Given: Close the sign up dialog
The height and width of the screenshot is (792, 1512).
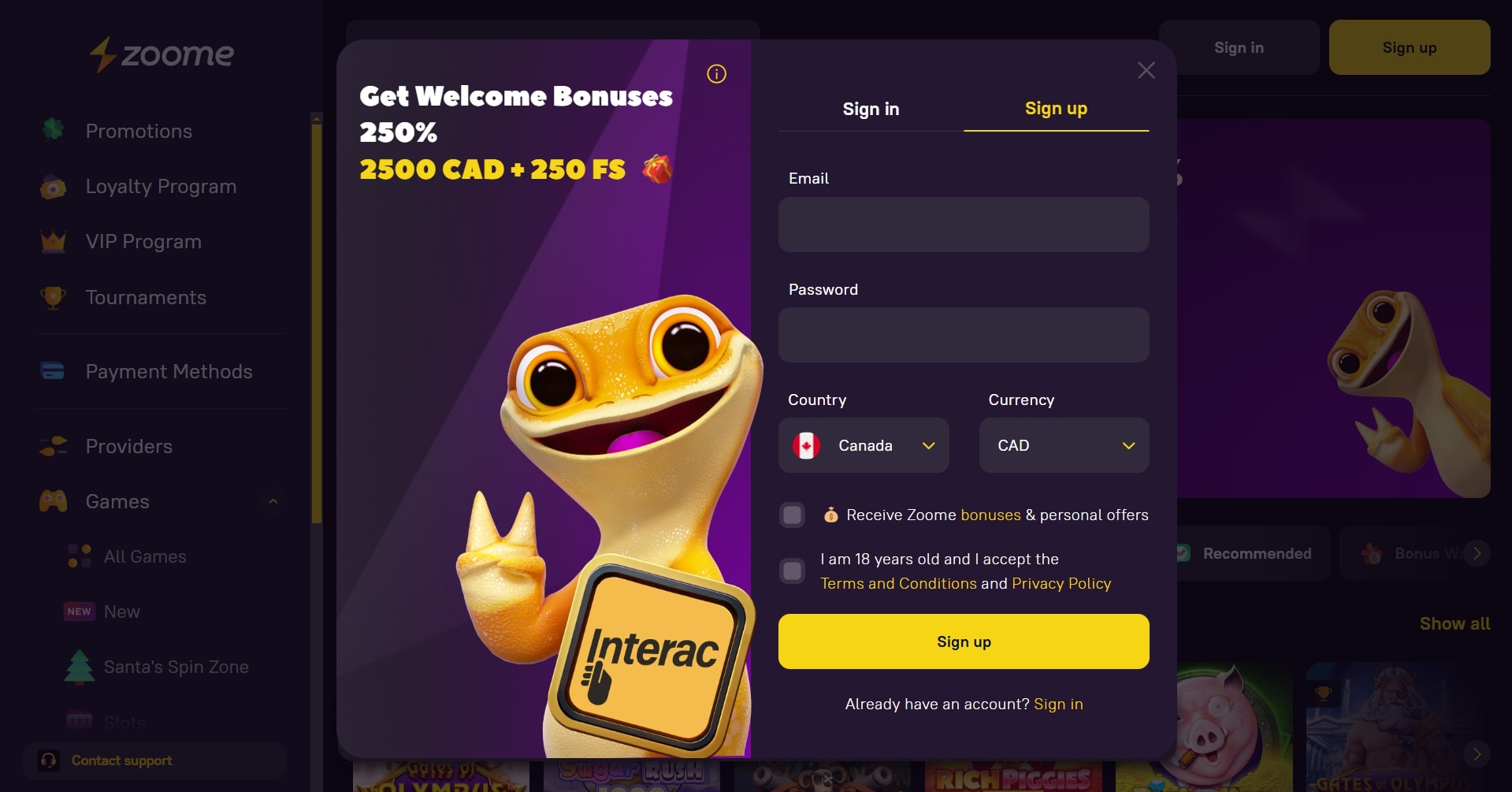Looking at the screenshot, I should point(1146,70).
